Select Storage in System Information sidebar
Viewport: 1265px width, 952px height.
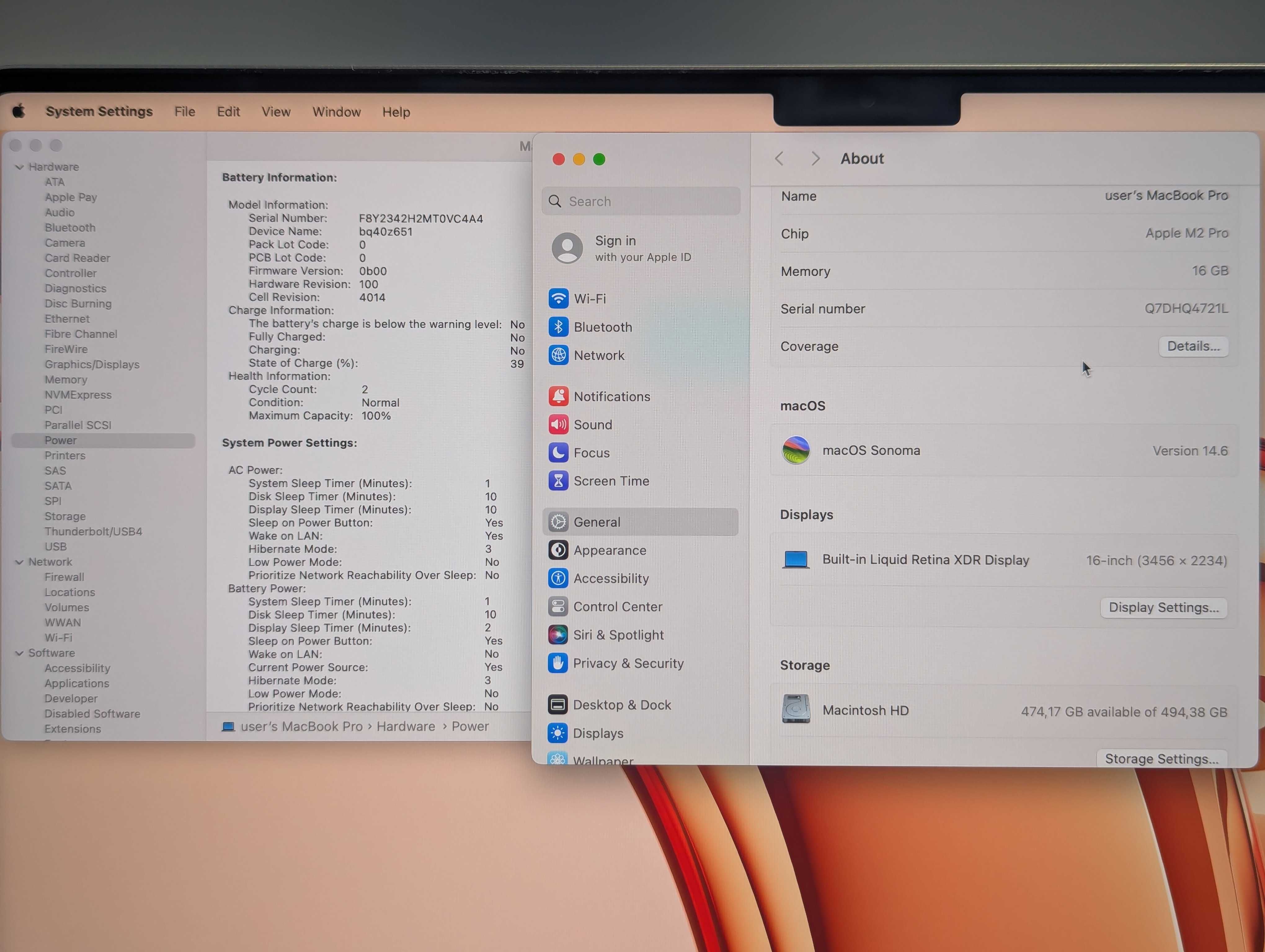point(65,516)
